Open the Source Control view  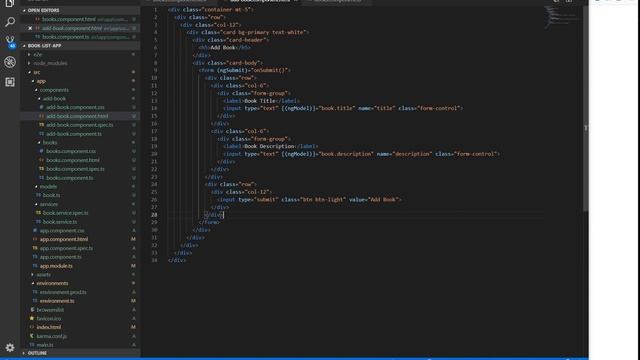pos(10,41)
